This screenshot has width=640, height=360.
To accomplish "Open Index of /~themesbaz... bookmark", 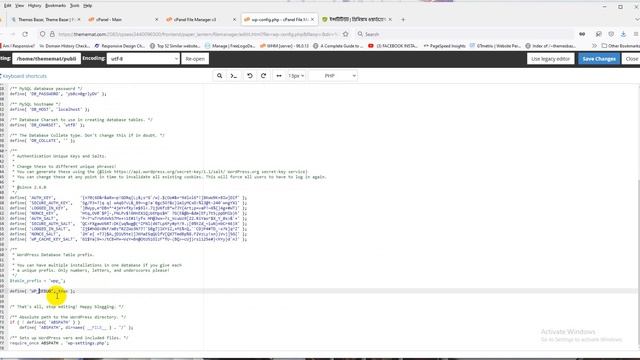I will click(x=551, y=46).
